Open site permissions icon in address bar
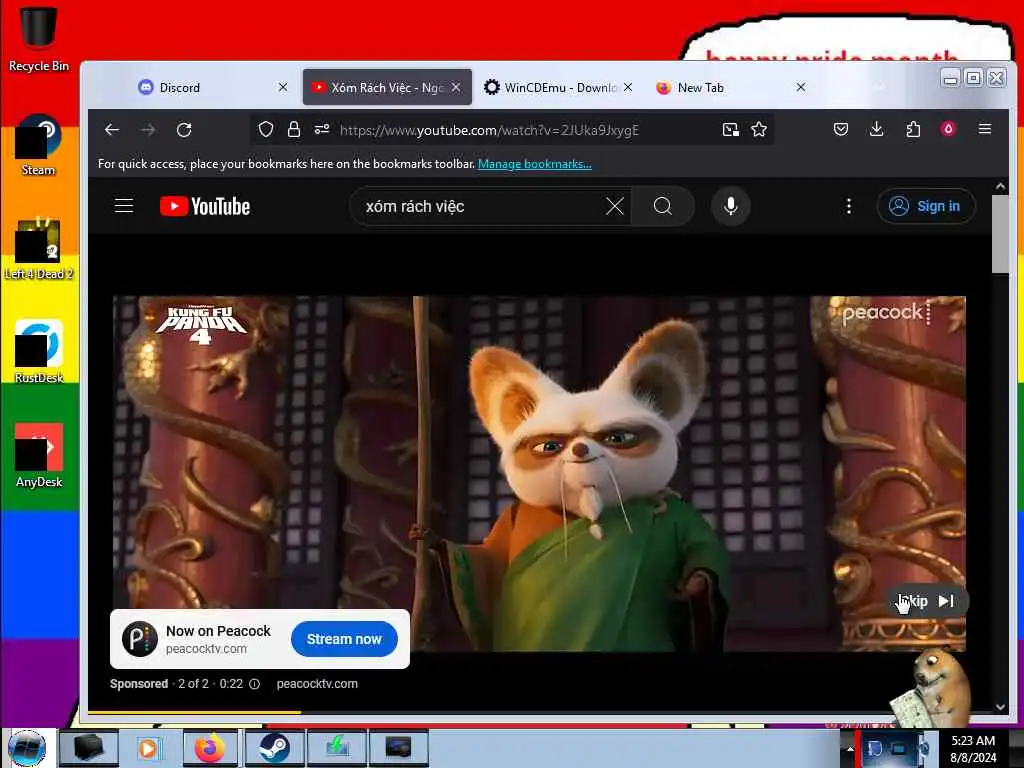The width and height of the screenshot is (1024, 768). pyautogui.click(x=321, y=129)
